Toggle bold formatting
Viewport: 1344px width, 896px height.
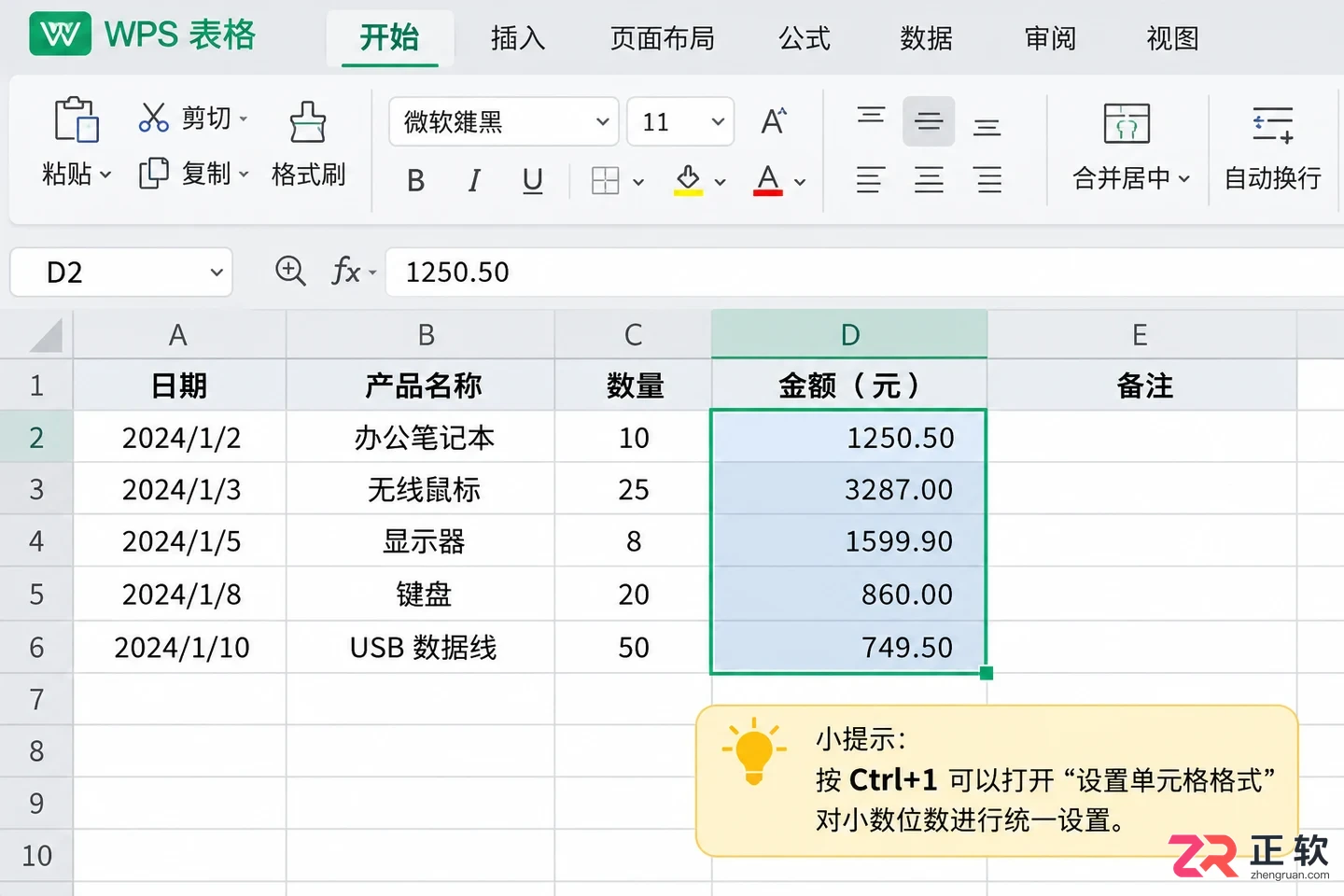(x=416, y=180)
